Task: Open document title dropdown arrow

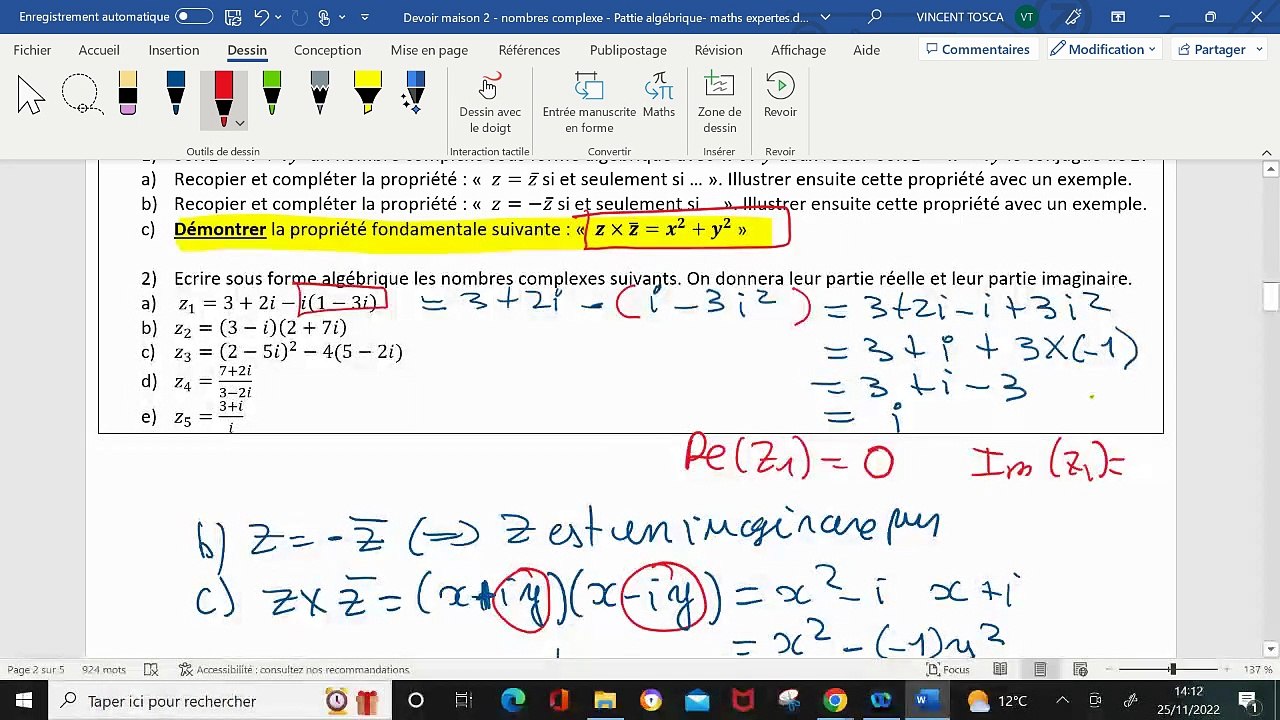Action: 825,18
